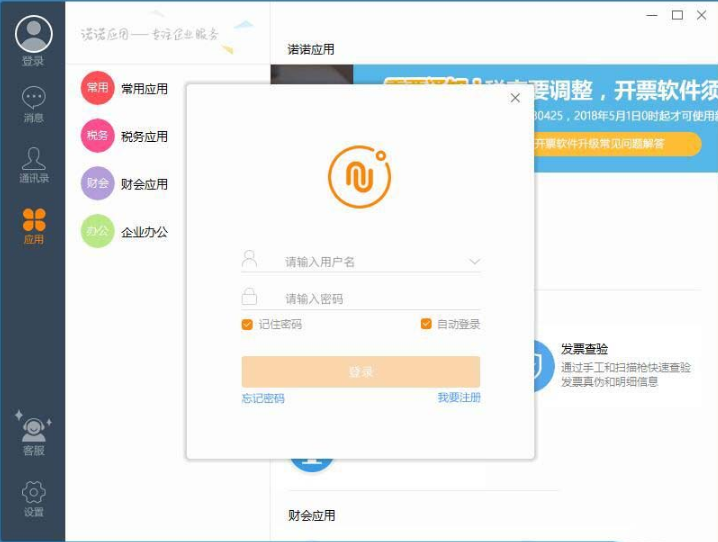Close the login dialog

pos(515,98)
